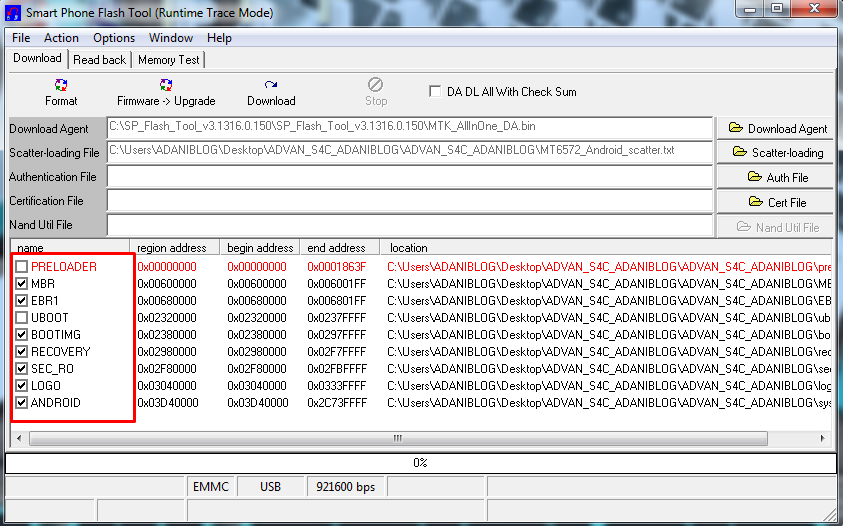The height and width of the screenshot is (526, 843).
Task: Click UBOOT end address 0x0237FFFF
Action: [x=337, y=318]
